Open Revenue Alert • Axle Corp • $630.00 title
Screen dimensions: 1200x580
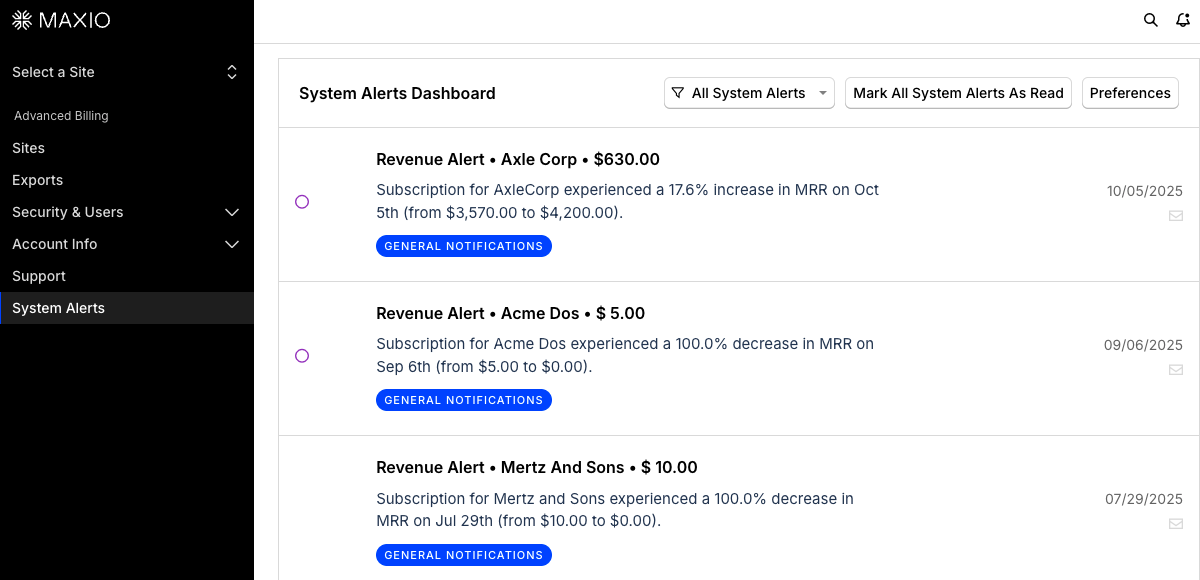518,159
